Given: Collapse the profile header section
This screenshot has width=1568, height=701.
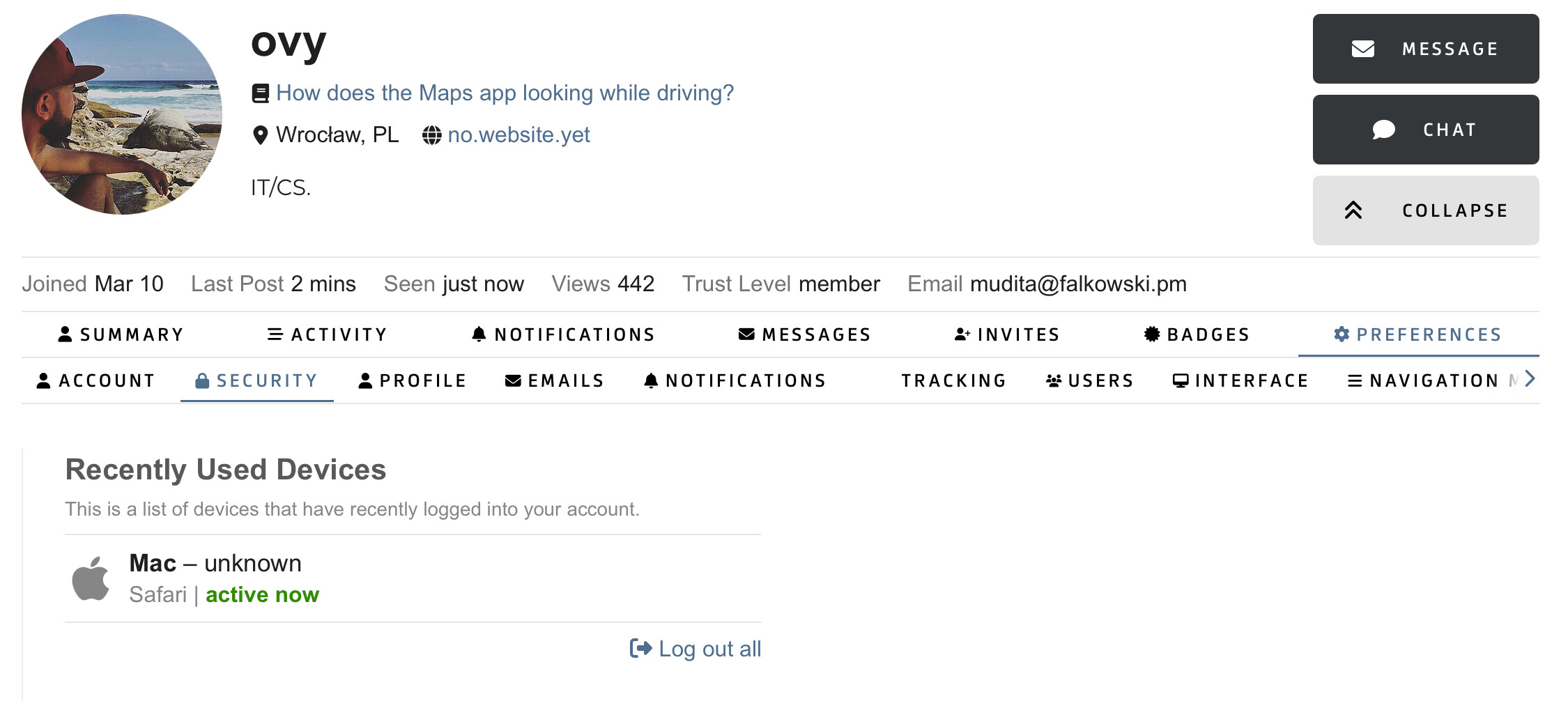Looking at the screenshot, I should pos(1425,210).
